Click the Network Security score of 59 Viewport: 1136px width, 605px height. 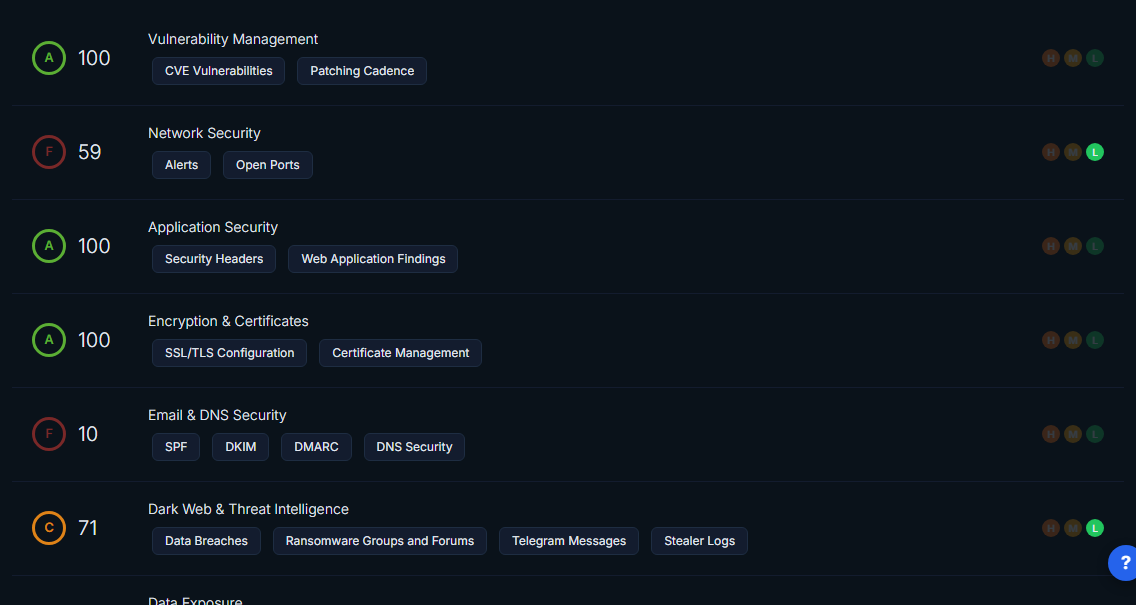[x=90, y=152]
